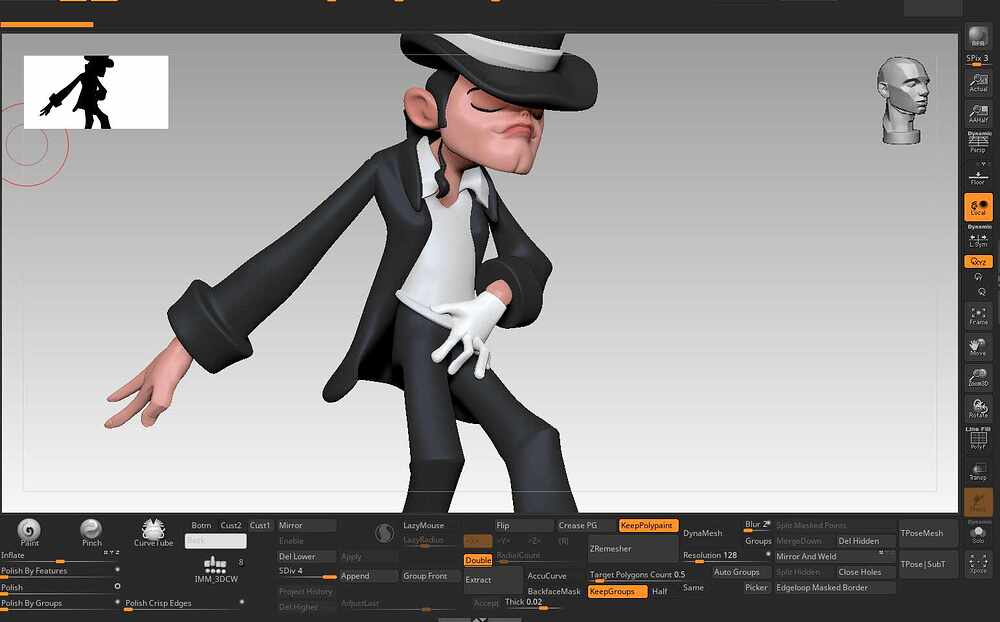Click Auto Groups button

[741, 572]
